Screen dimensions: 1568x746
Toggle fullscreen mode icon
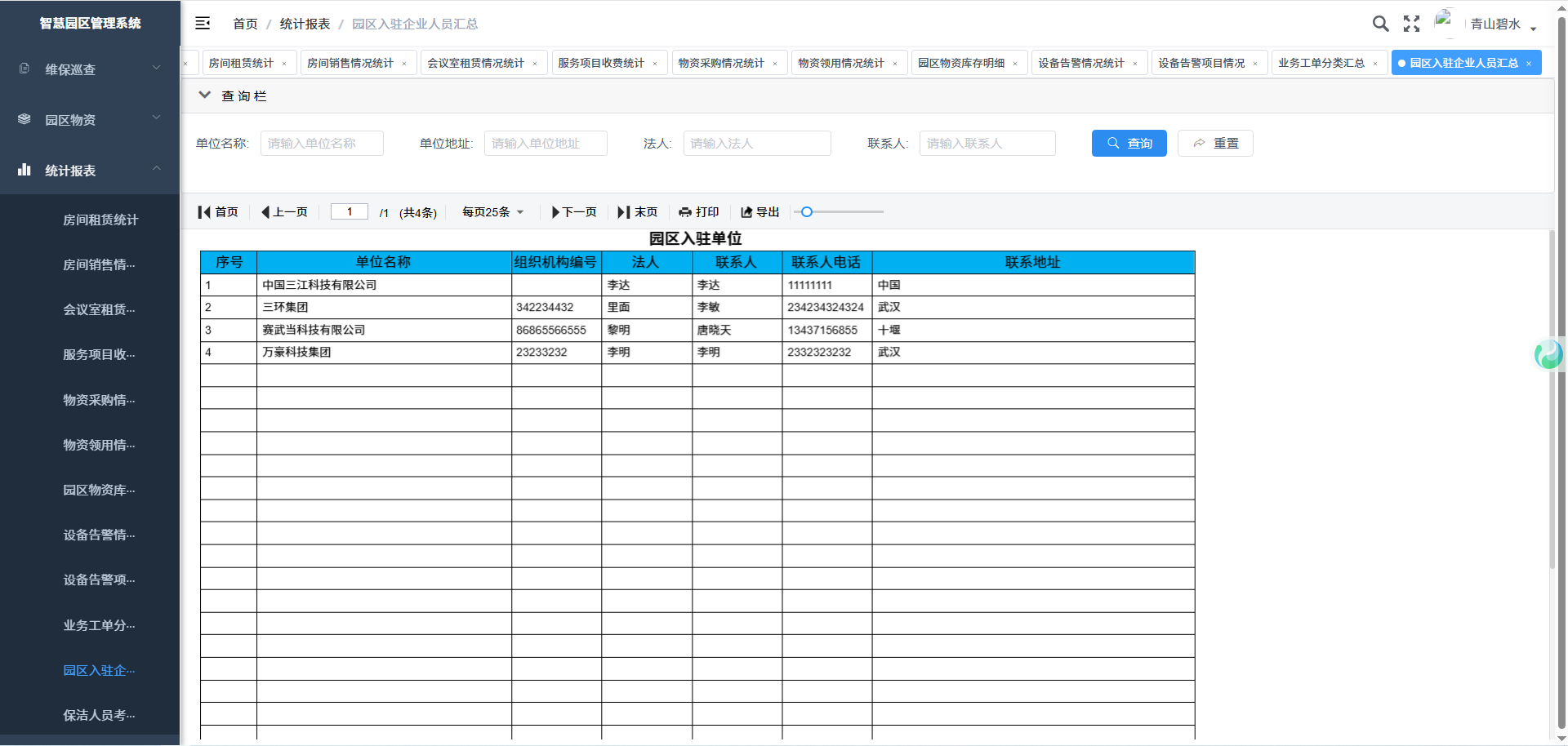[1411, 24]
